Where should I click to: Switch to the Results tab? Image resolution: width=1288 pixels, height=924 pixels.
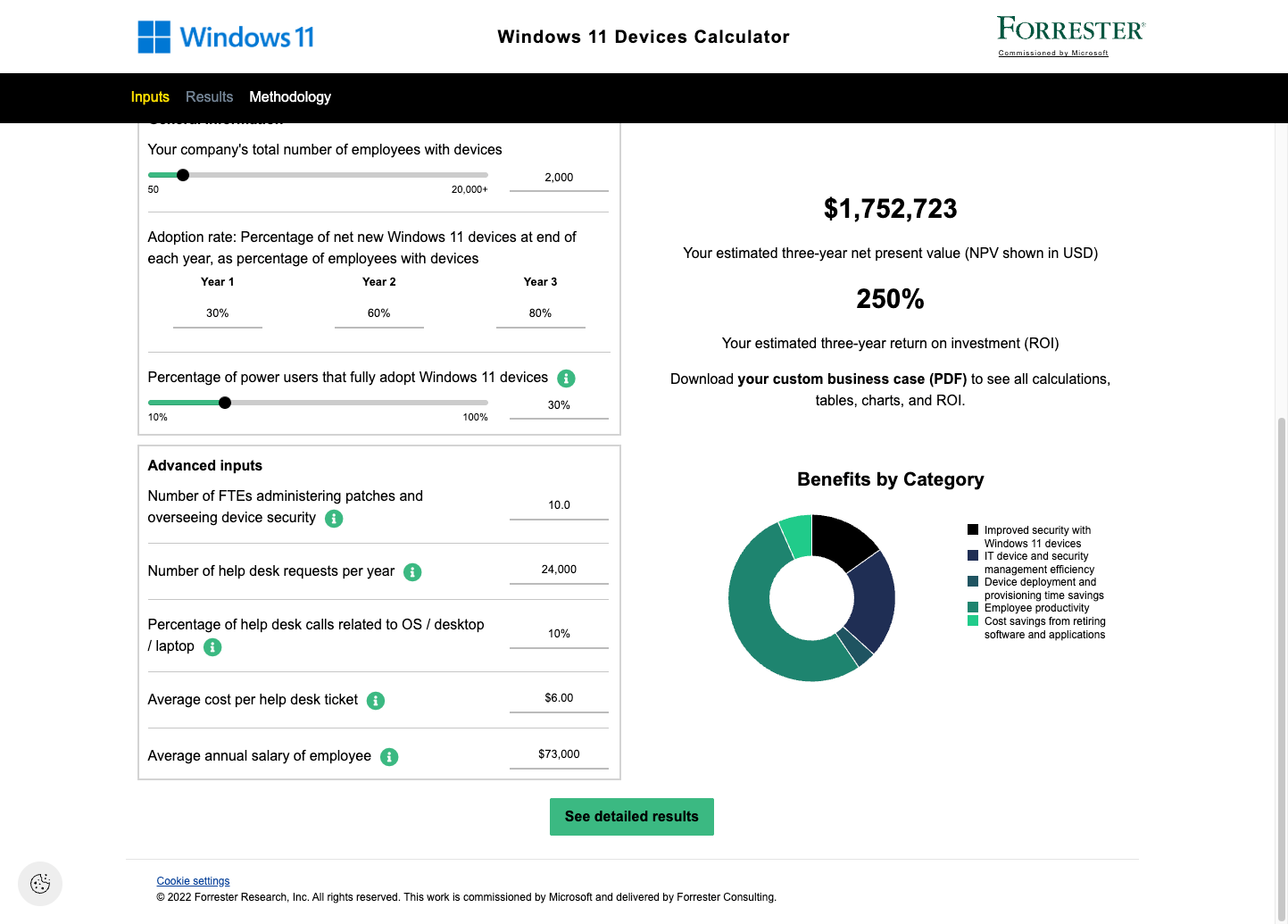point(209,96)
